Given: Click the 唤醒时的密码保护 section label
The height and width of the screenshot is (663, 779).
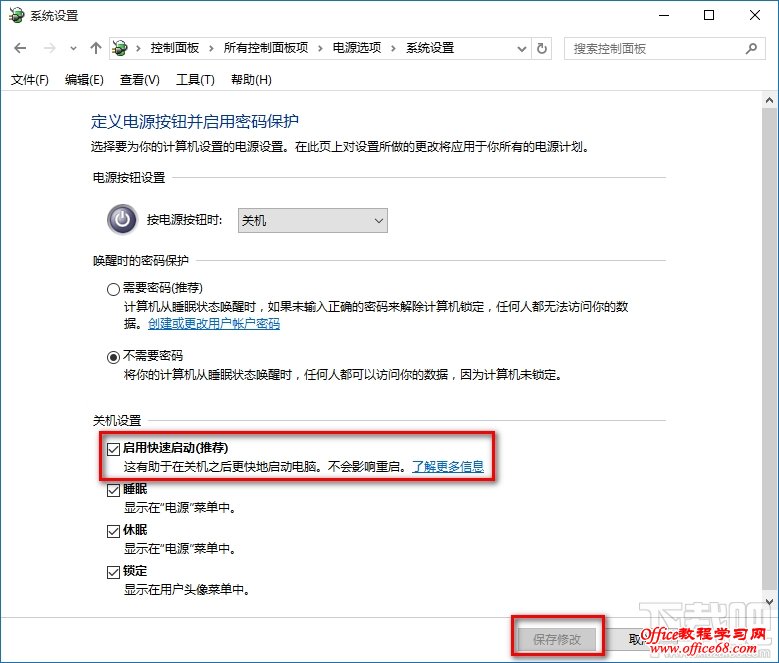Looking at the screenshot, I should (141, 261).
